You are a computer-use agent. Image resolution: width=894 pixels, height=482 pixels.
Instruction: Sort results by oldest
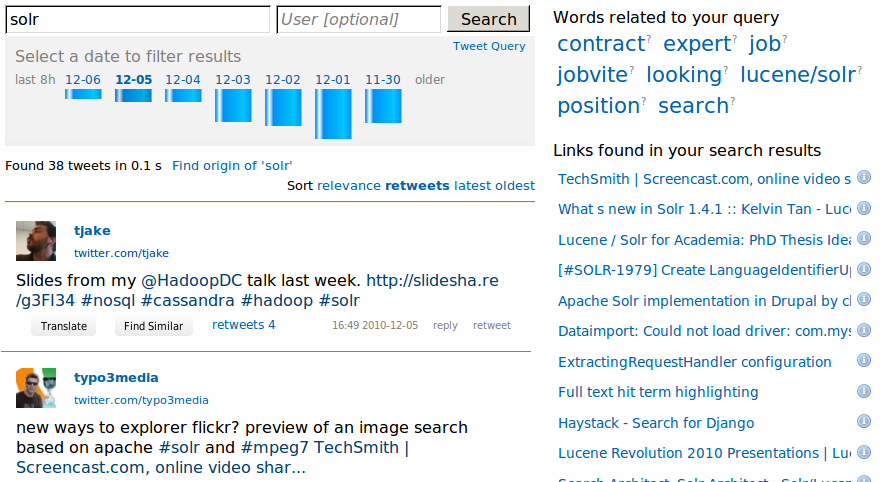tap(515, 185)
